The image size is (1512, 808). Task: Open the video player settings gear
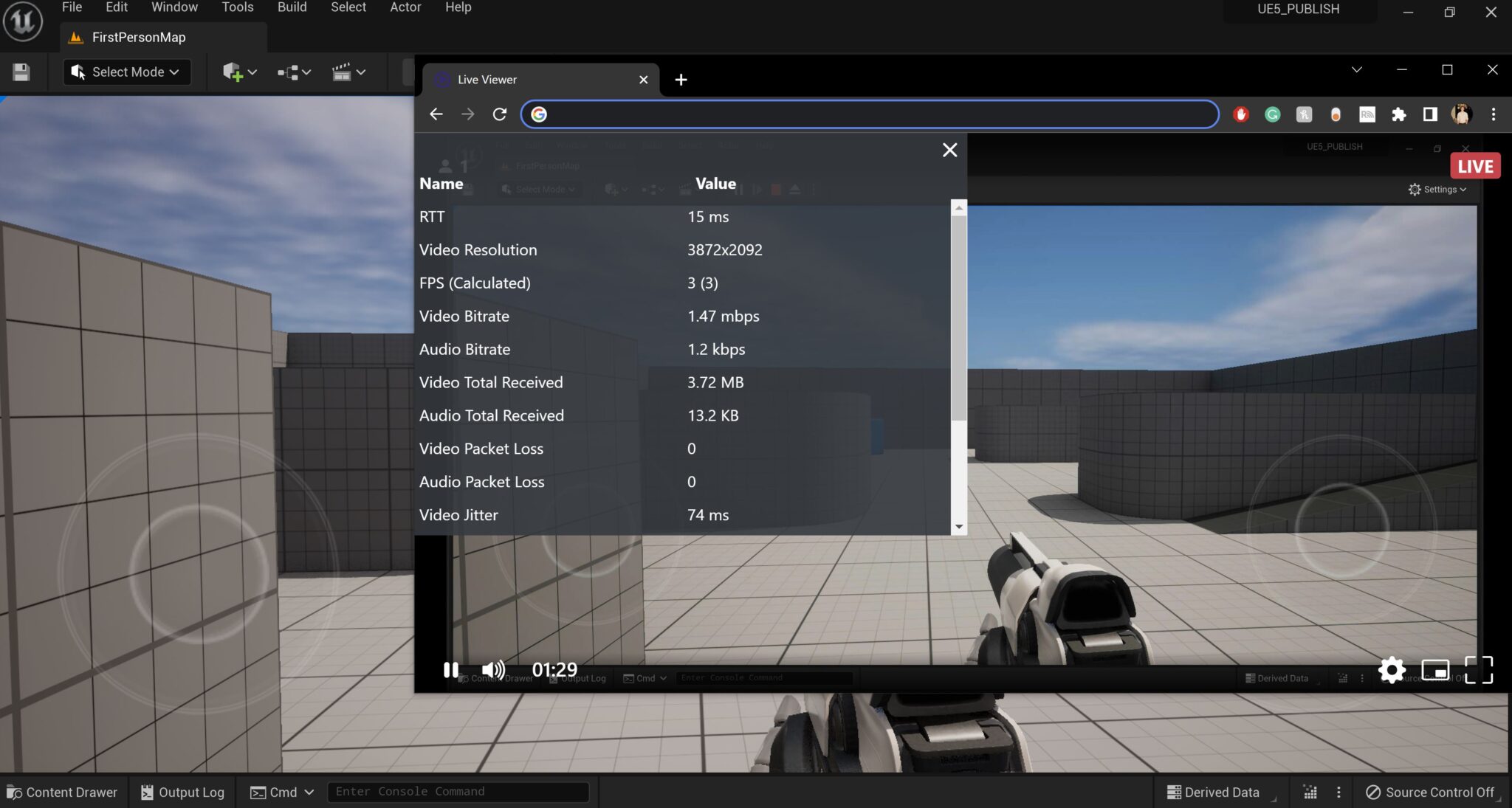1391,670
